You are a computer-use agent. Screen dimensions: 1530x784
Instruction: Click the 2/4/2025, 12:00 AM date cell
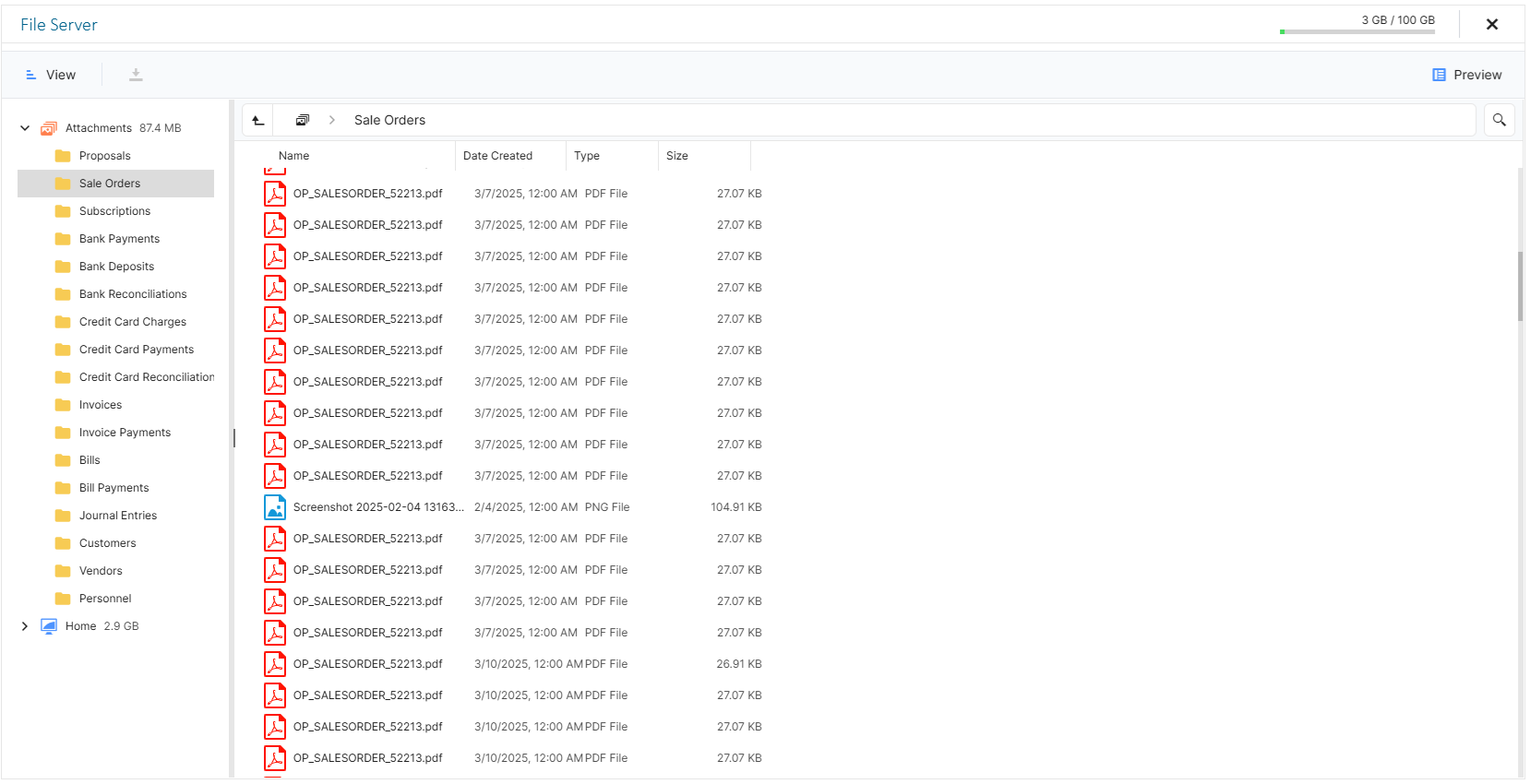[x=526, y=507]
